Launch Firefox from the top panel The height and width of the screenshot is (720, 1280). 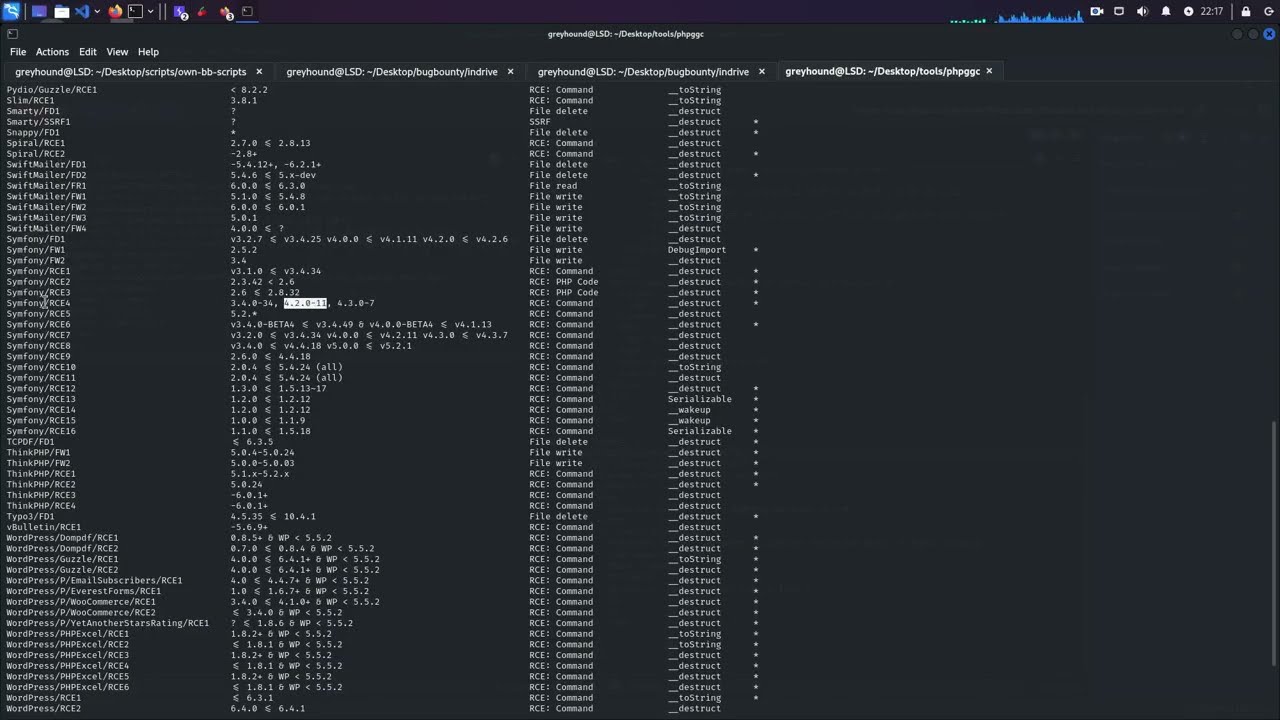coord(115,12)
